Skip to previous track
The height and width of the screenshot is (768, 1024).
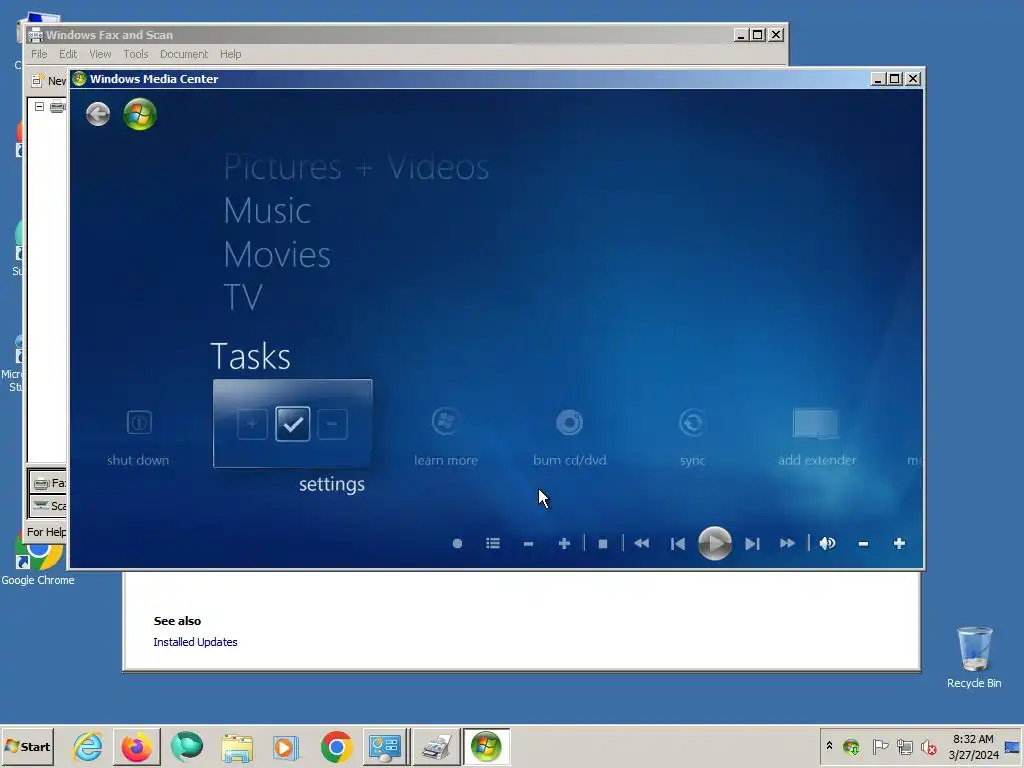click(x=678, y=543)
